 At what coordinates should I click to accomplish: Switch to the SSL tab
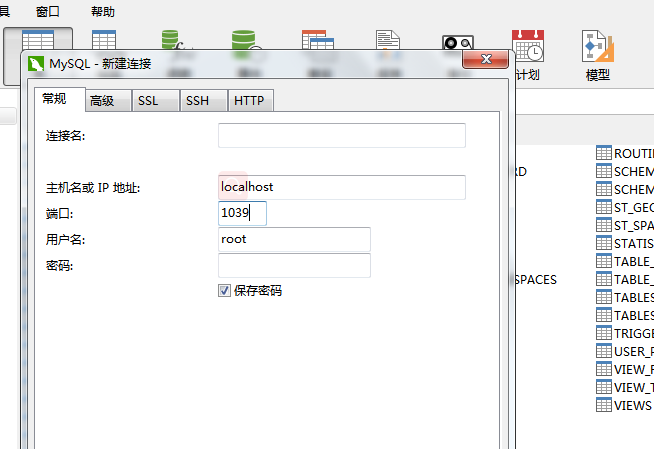(x=156, y=100)
